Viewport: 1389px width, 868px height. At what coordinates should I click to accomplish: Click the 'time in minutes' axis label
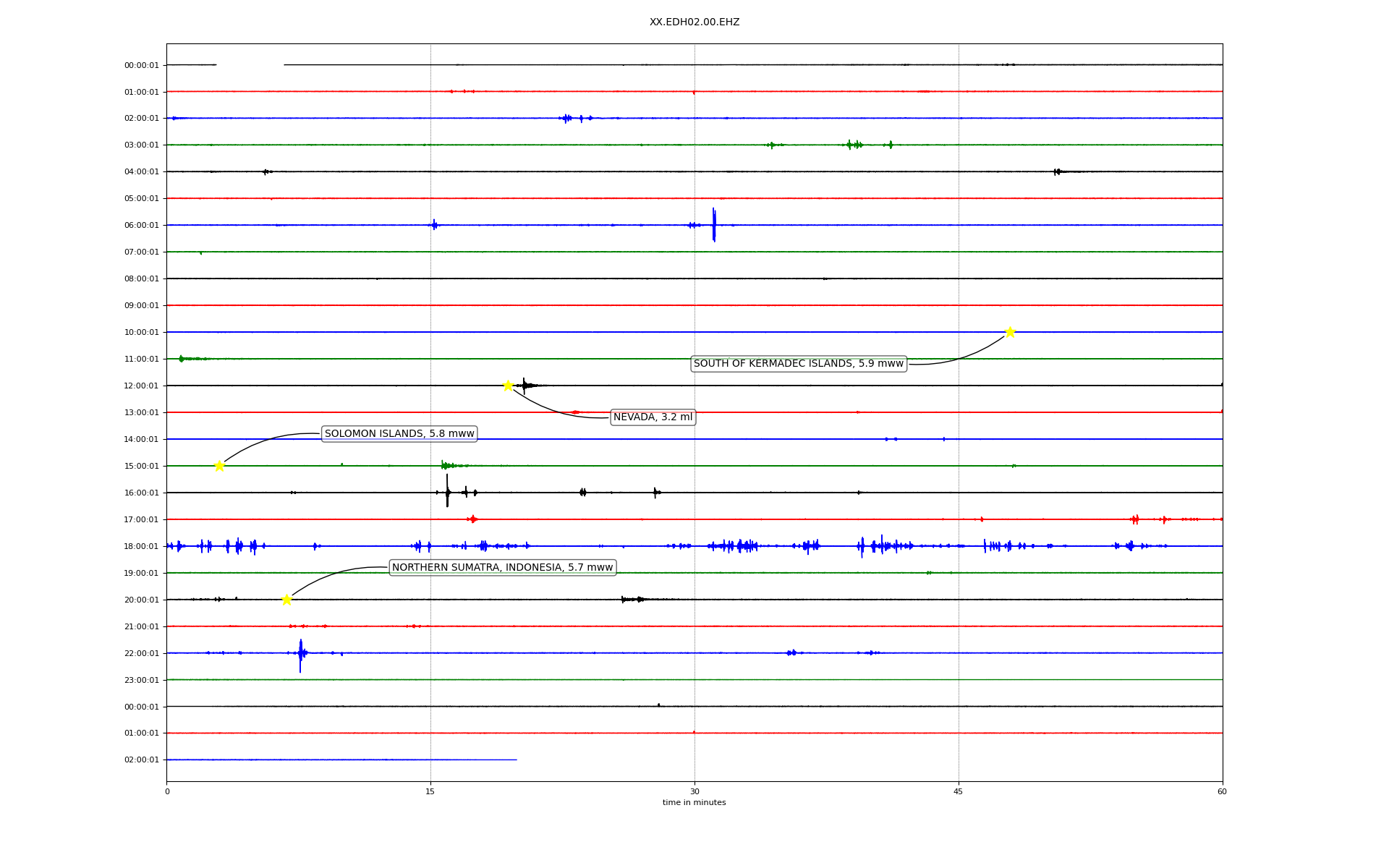(694, 803)
